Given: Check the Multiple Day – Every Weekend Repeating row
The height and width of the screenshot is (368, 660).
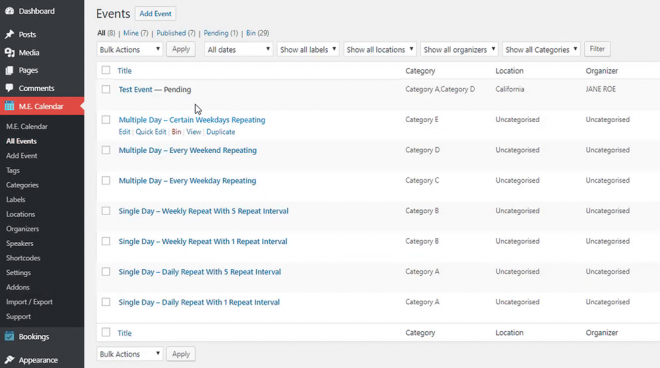Looking at the screenshot, I should tap(106, 150).
